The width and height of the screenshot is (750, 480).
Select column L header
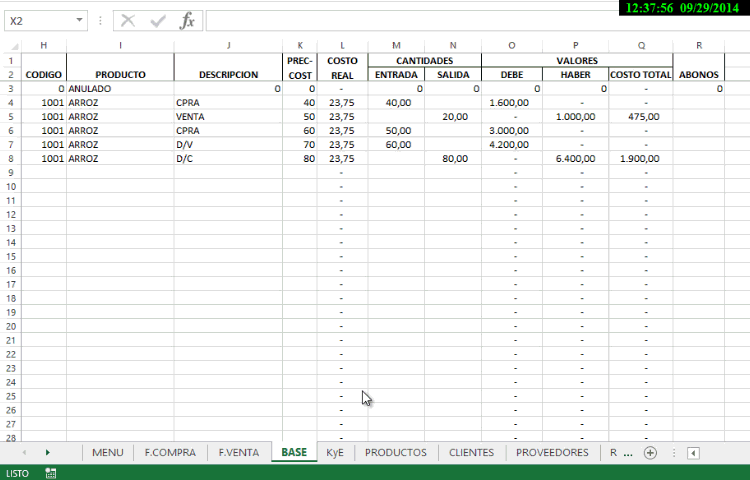click(342, 45)
